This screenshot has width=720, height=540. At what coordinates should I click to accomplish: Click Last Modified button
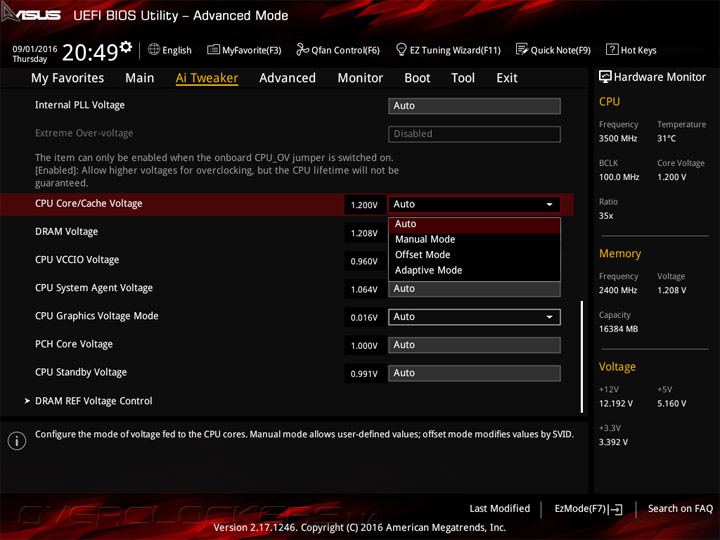pos(500,509)
